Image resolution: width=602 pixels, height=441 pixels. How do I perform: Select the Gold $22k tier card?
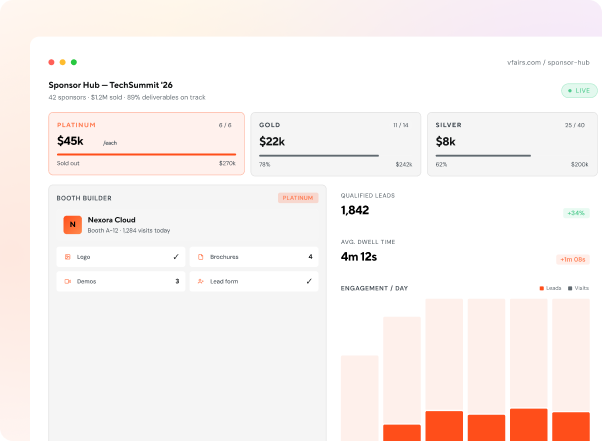click(x=336, y=144)
